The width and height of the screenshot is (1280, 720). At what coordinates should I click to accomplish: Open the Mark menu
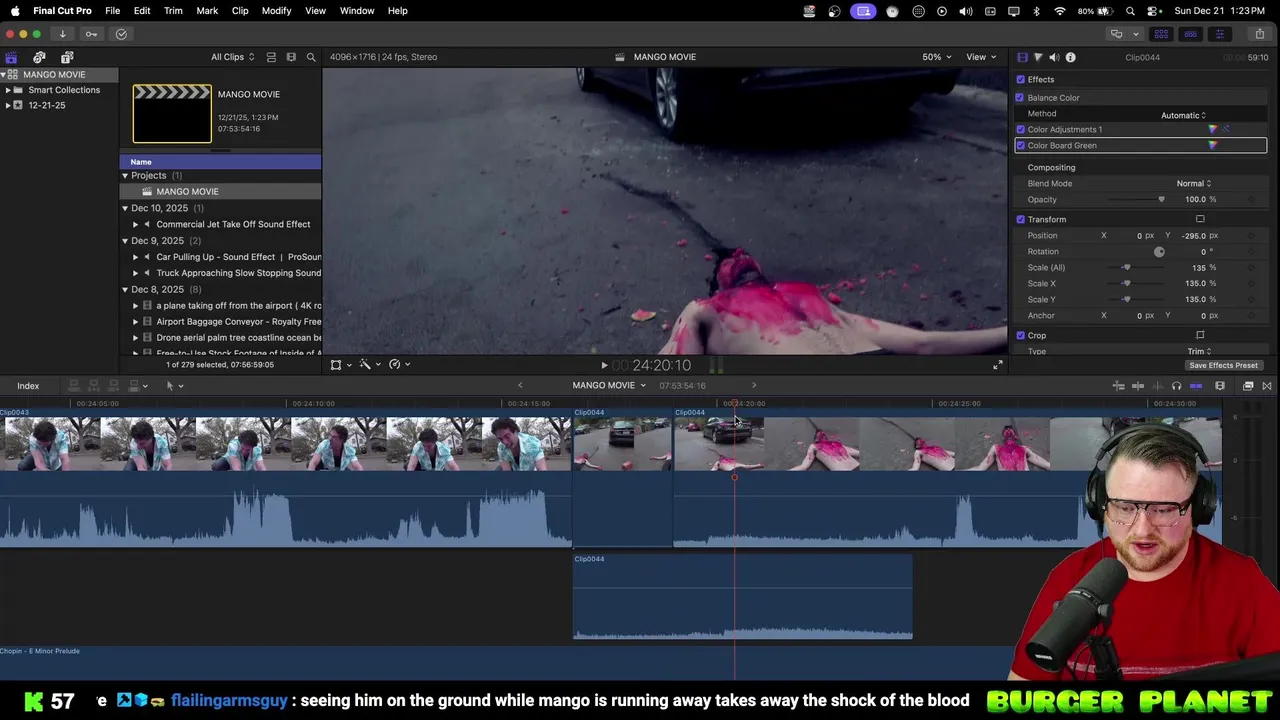[207, 11]
